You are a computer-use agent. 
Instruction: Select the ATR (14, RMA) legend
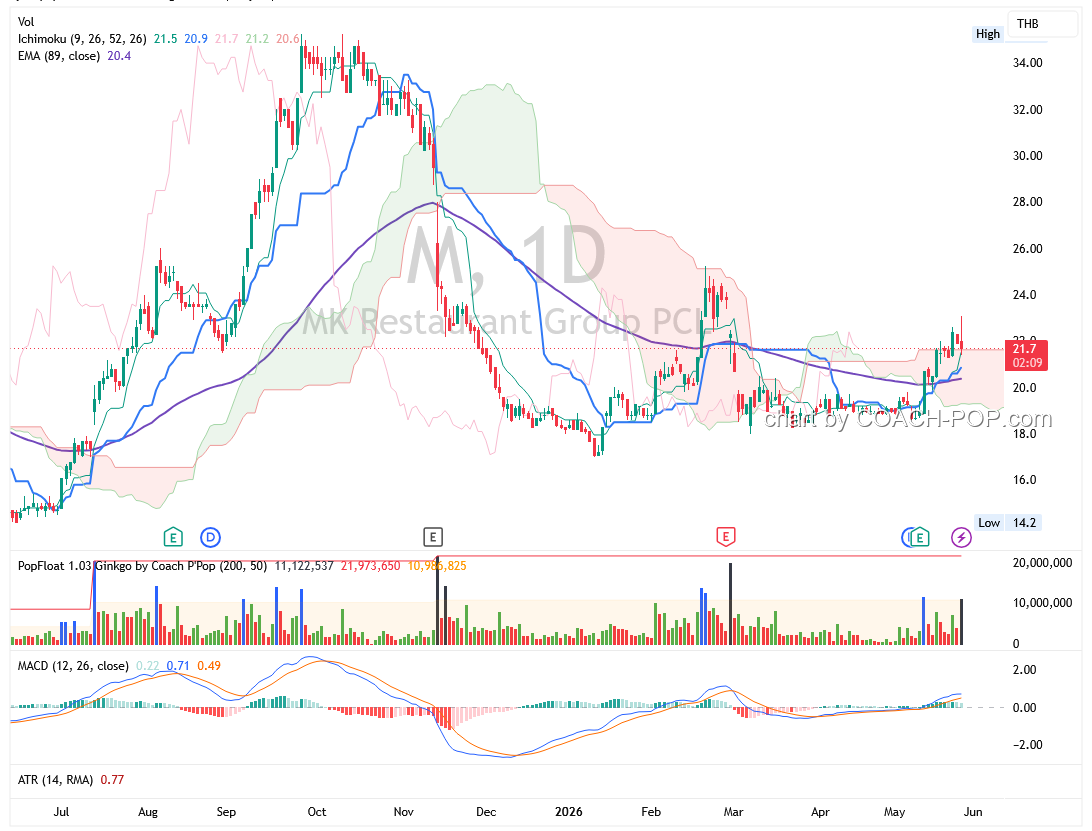55,779
